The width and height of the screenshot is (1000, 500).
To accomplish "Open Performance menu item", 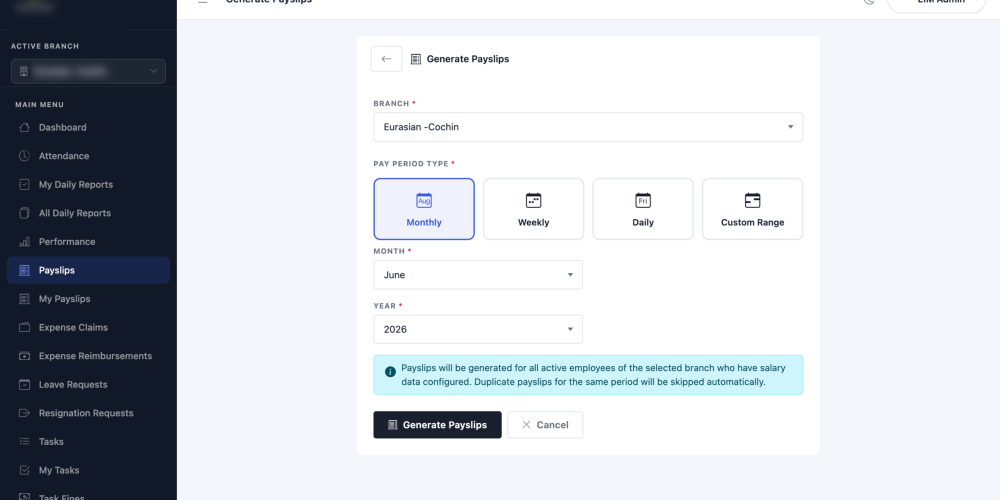I will pyautogui.click(x=88, y=242).
